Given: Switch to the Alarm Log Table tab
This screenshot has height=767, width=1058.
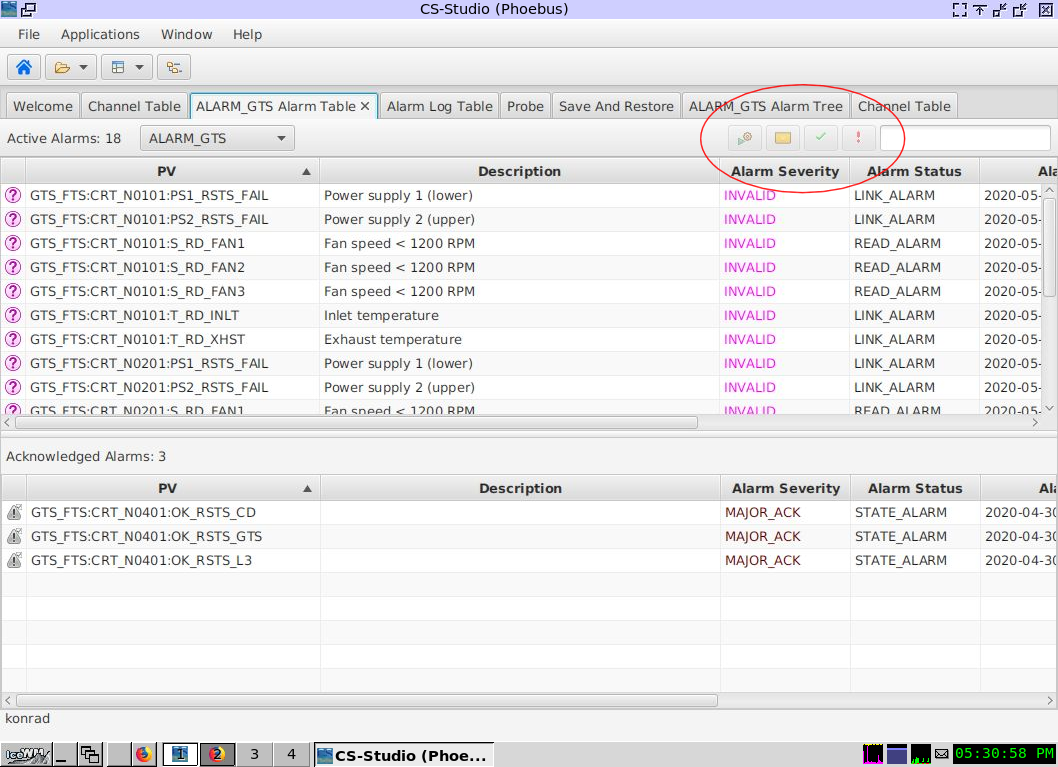Looking at the screenshot, I should (438, 105).
